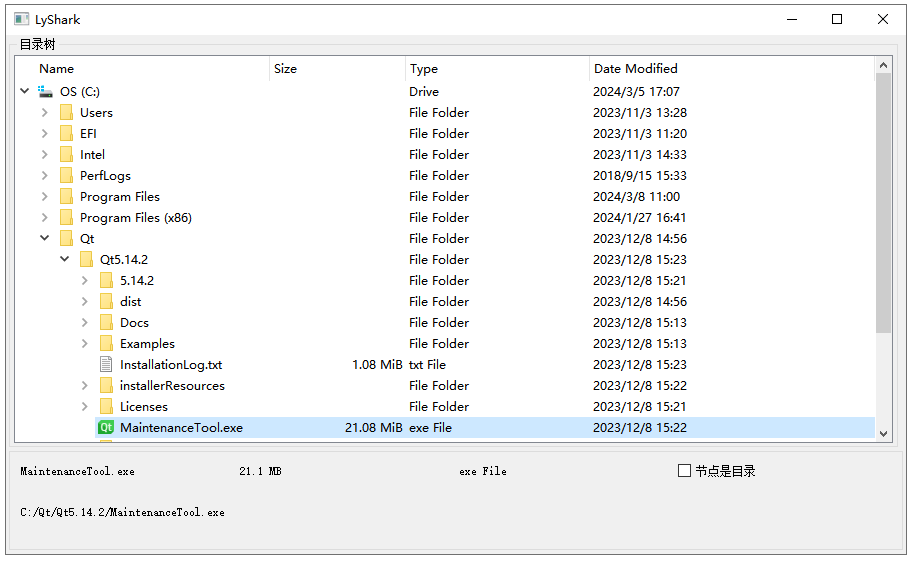
Task: Sort by the Date Modified column header
Action: click(x=732, y=69)
